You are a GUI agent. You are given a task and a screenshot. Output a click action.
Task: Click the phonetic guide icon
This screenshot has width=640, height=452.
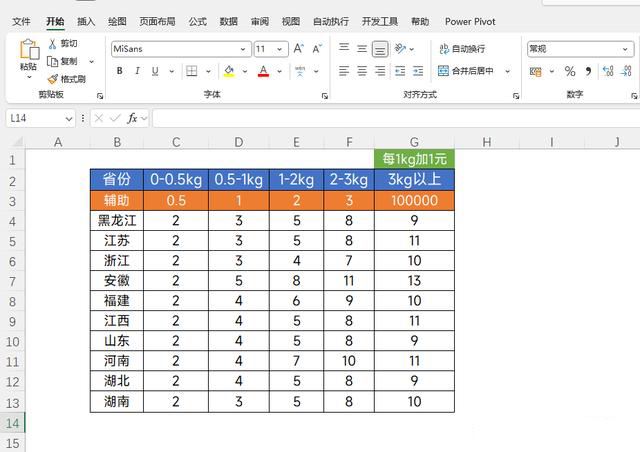300,71
